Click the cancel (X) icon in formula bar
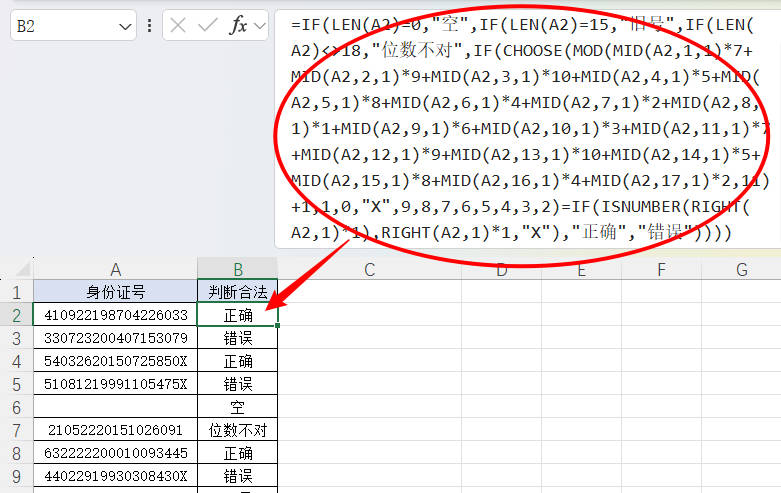Viewport: 781px width, 493px height. [x=178, y=26]
